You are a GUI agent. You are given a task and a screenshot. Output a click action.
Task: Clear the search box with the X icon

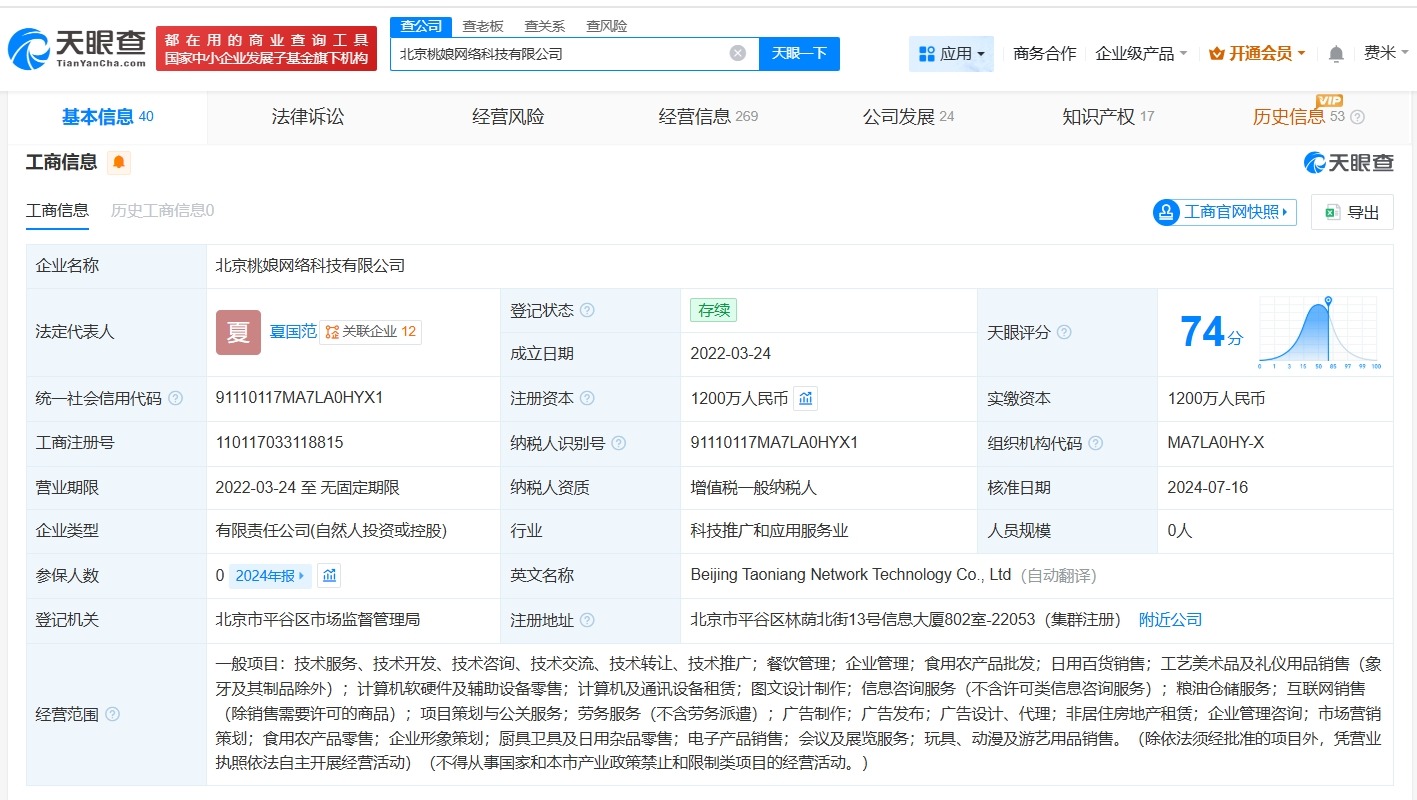737,54
